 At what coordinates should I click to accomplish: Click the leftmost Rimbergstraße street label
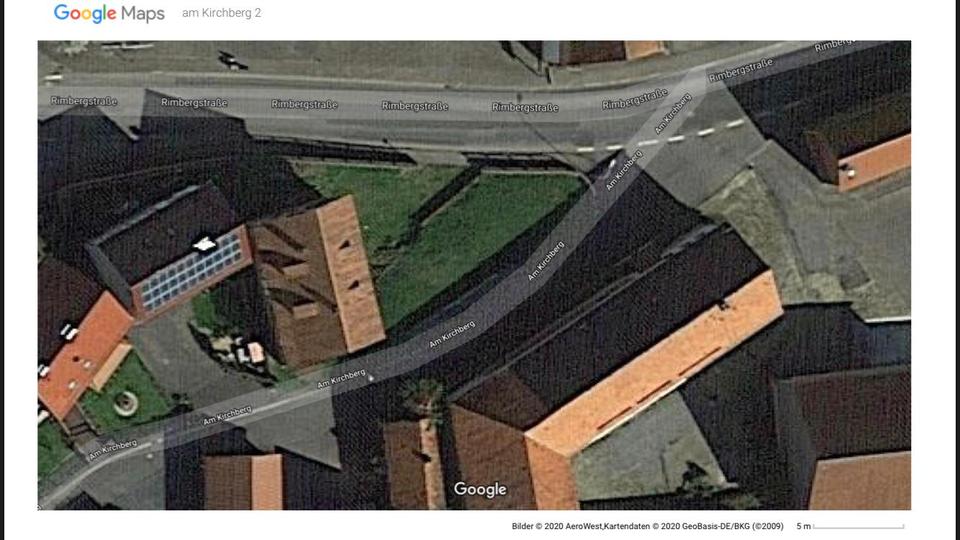[x=84, y=101]
